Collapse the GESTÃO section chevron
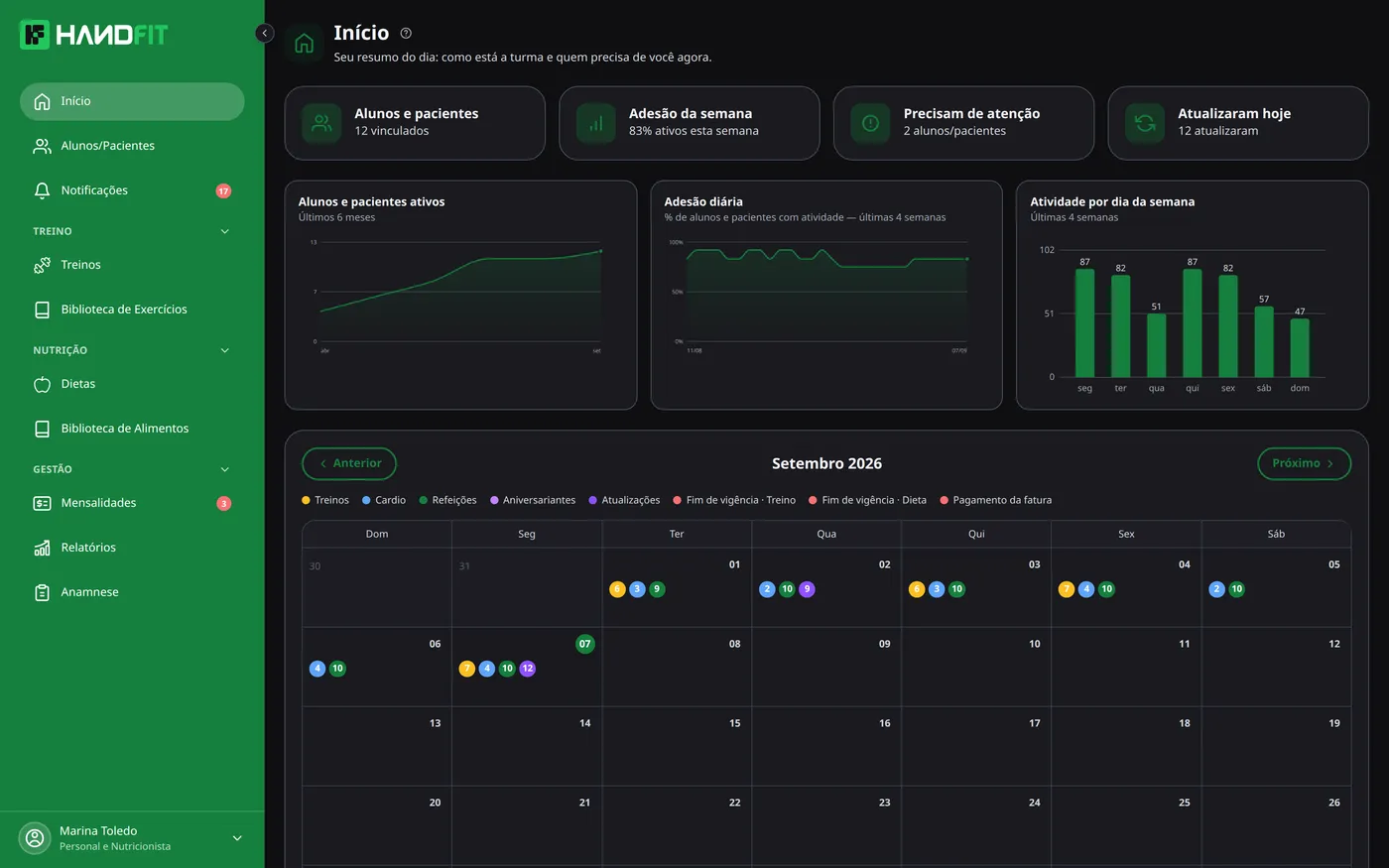The width and height of the screenshot is (1389, 868). [224, 469]
